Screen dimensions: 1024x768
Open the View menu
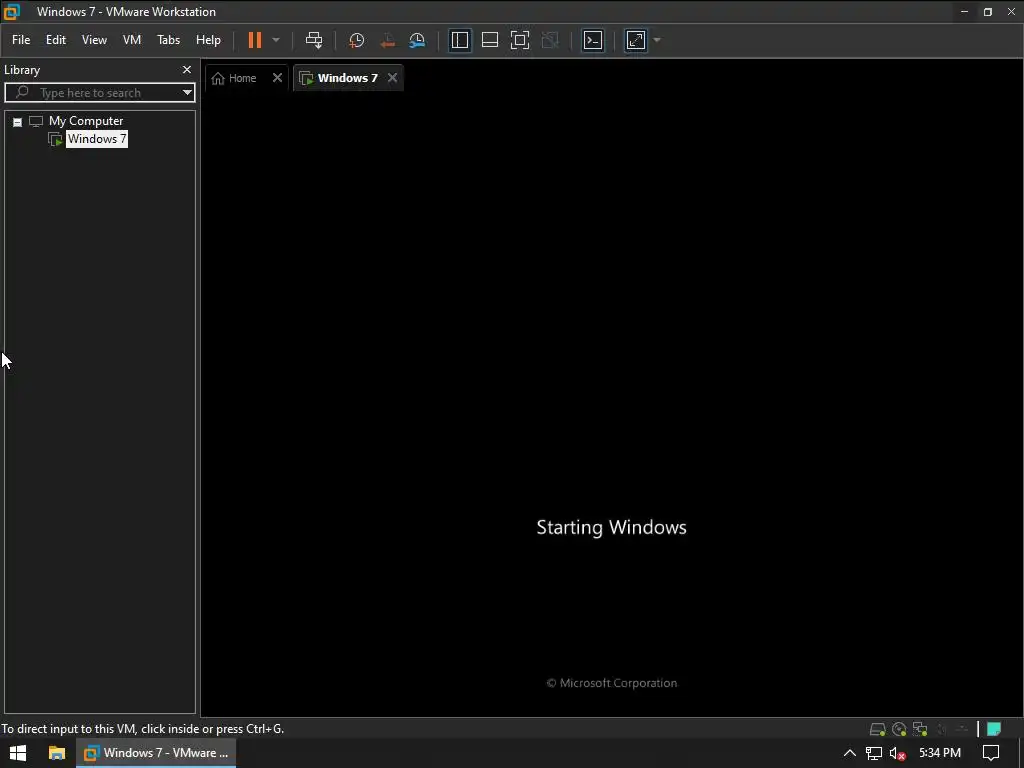coord(94,40)
